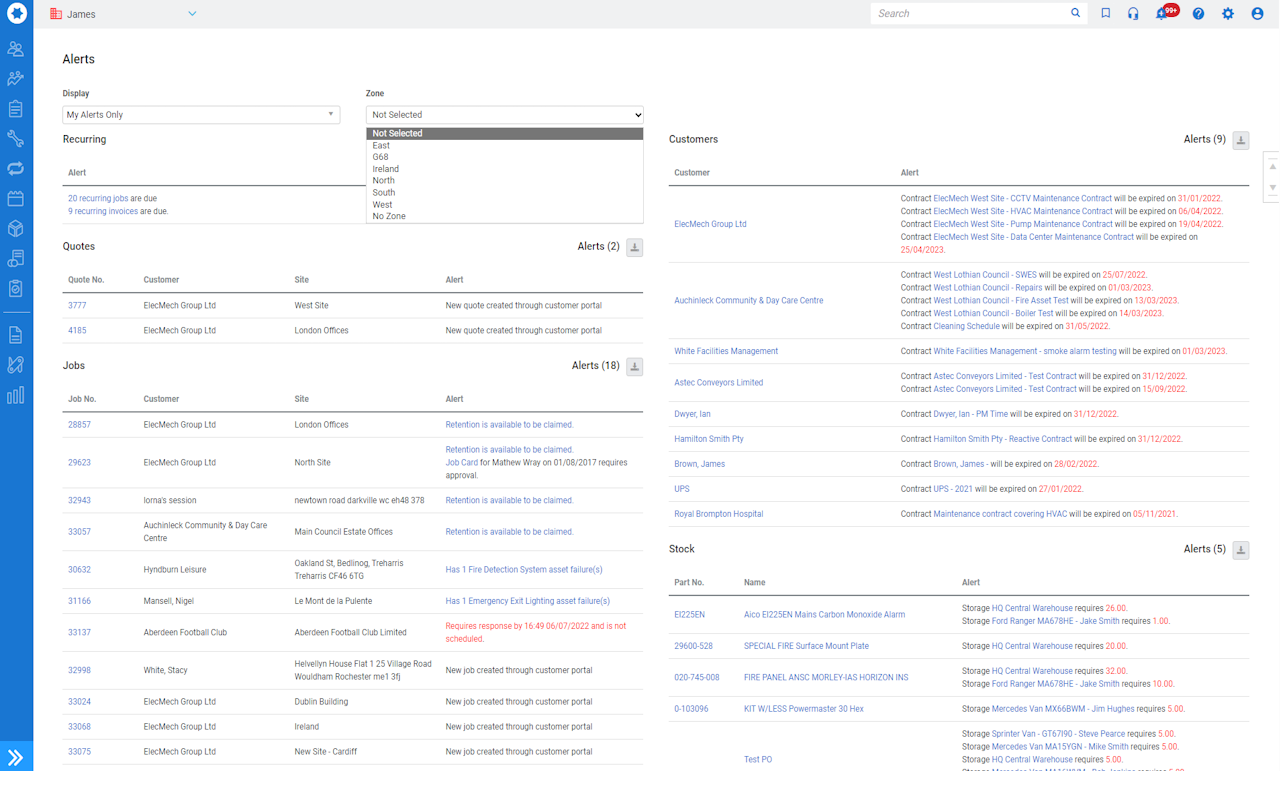Open the Royal Brompton Hospital customer link
The width and height of the screenshot is (1280, 800).
point(719,514)
